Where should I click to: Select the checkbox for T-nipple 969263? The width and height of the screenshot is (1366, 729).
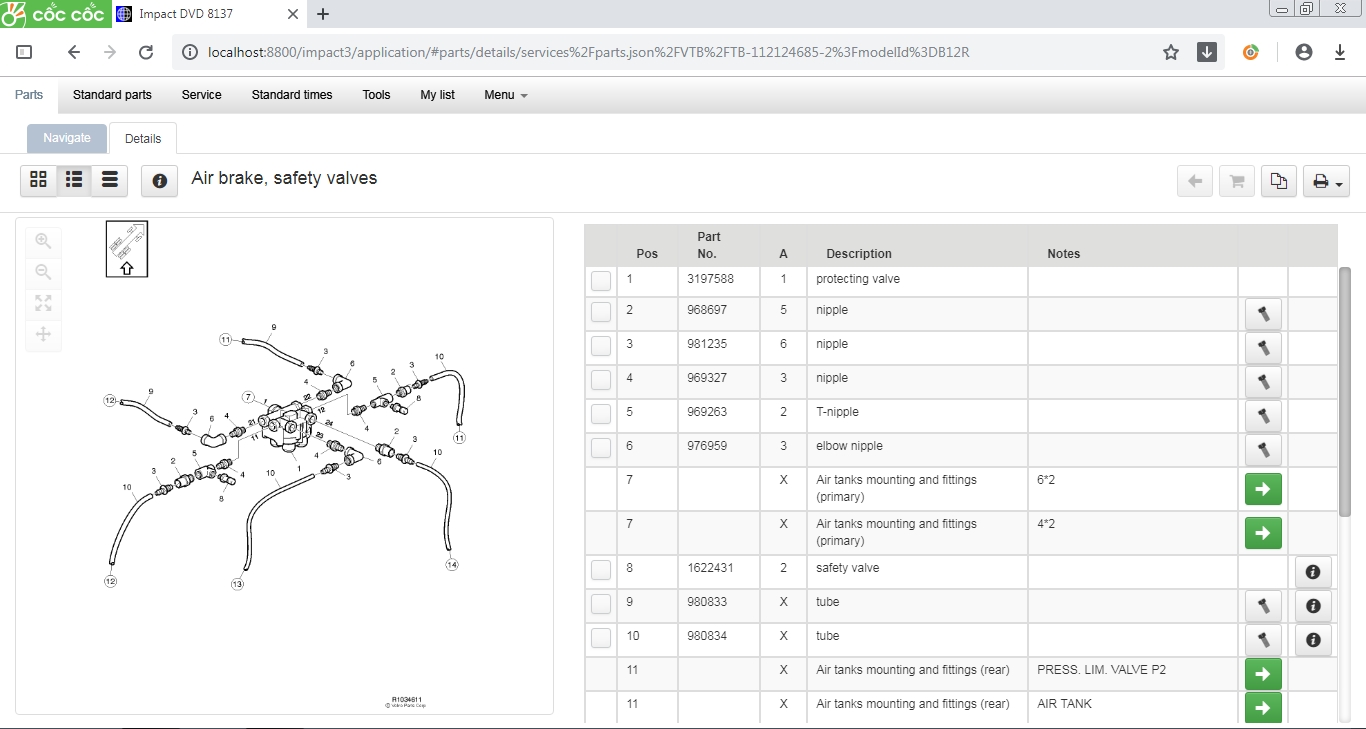coord(601,413)
